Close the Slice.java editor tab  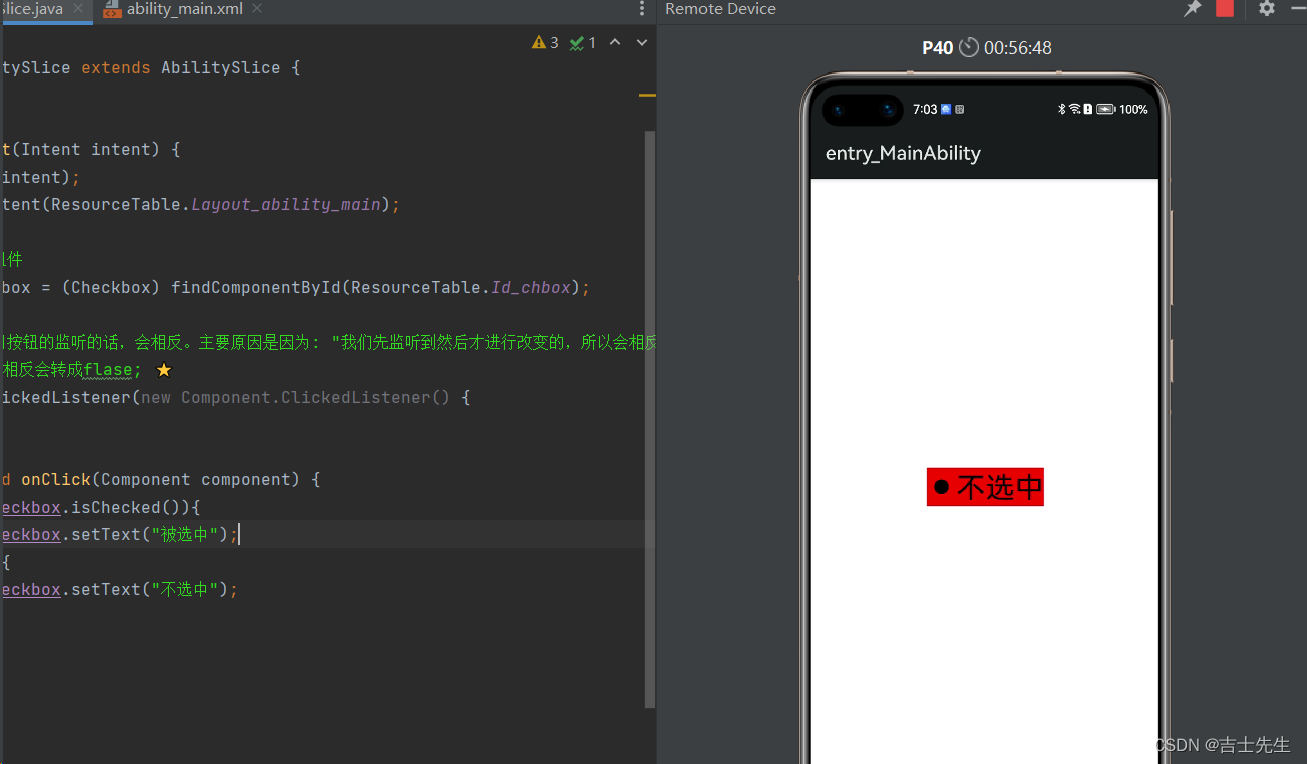pyautogui.click(x=79, y=9)
